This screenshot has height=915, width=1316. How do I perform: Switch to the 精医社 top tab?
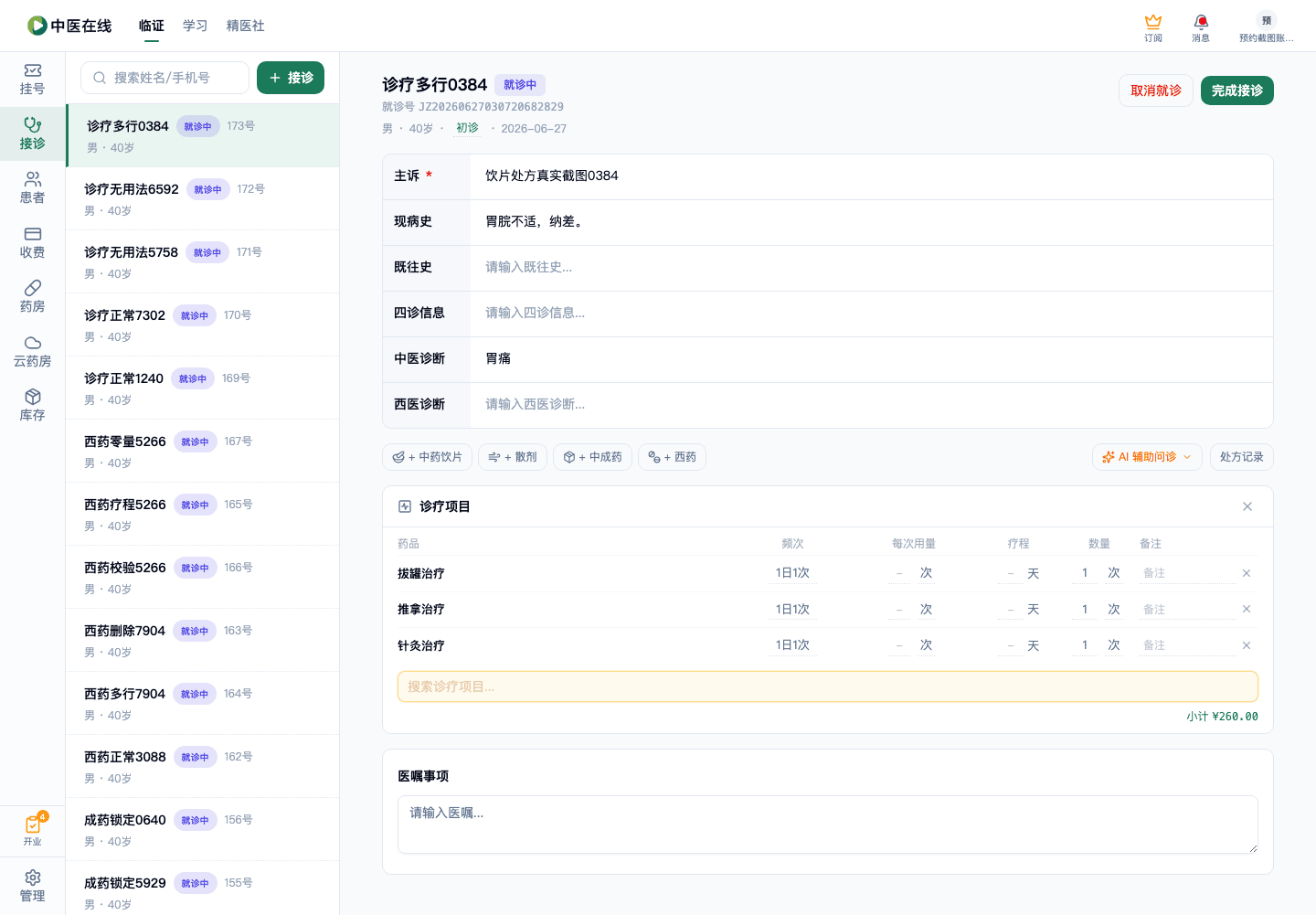(246, 26)
